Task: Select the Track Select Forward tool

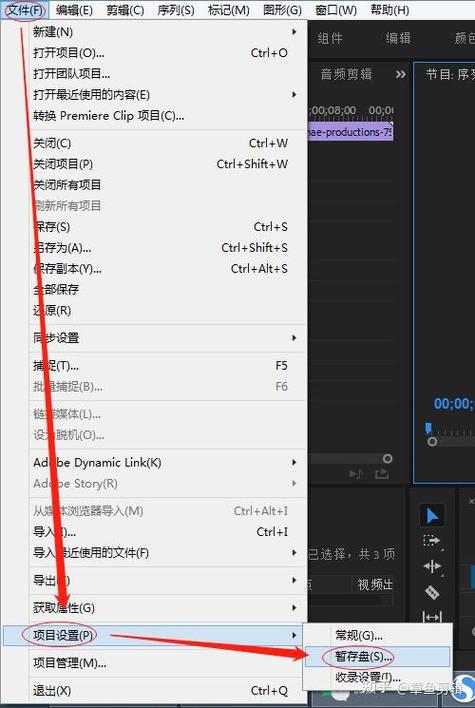Action: (x=432, y=540)
